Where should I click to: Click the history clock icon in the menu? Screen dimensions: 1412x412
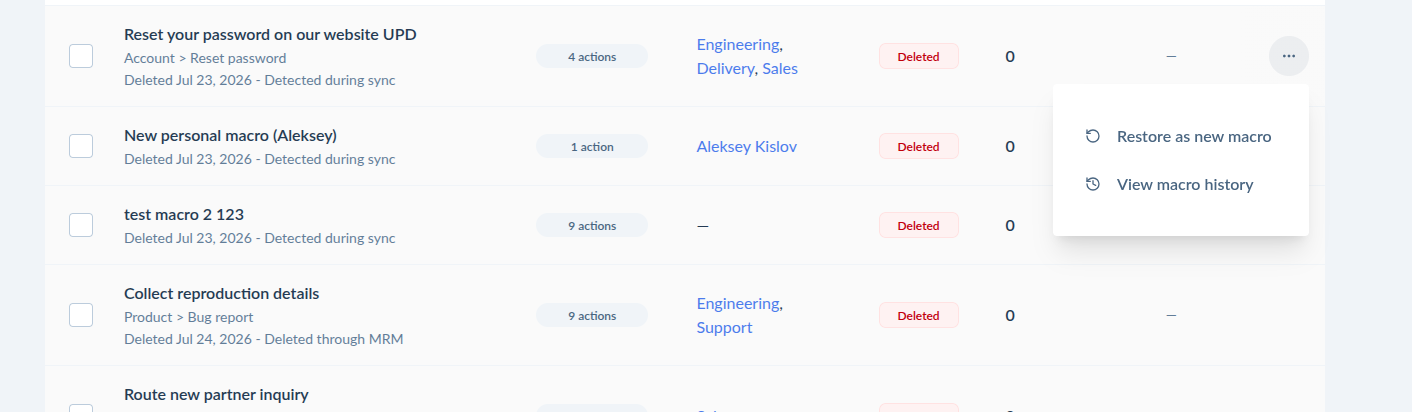[x=1093, y=184]
